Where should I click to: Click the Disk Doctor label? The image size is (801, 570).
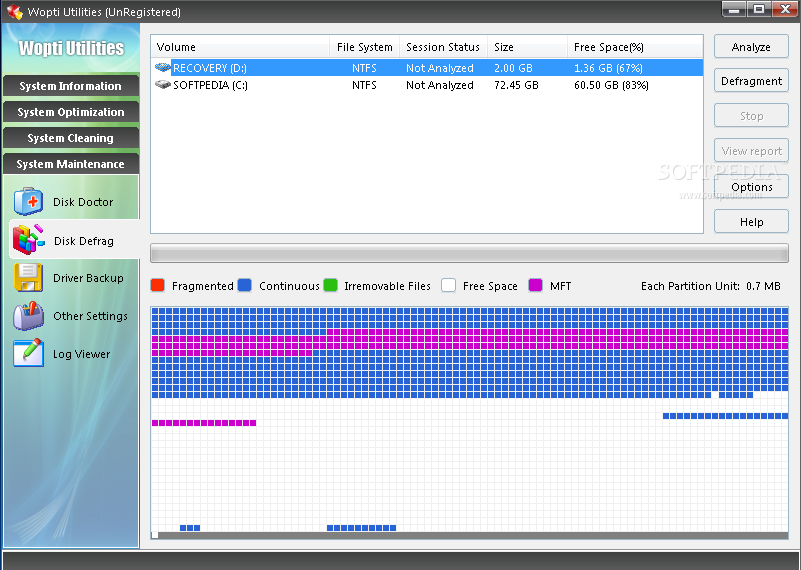83,202
